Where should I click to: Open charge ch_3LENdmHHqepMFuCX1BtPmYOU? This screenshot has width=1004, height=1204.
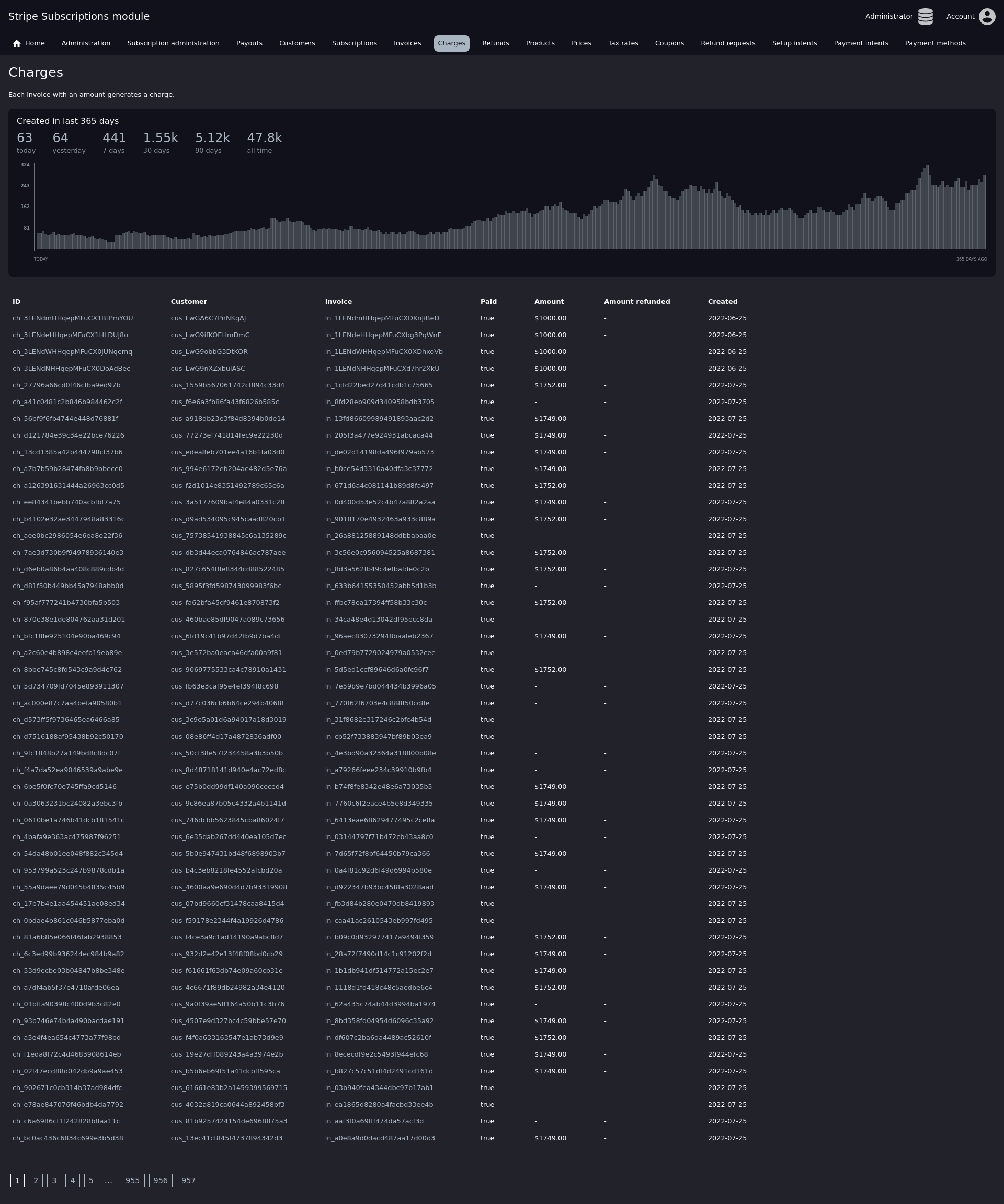click(72, 318)
